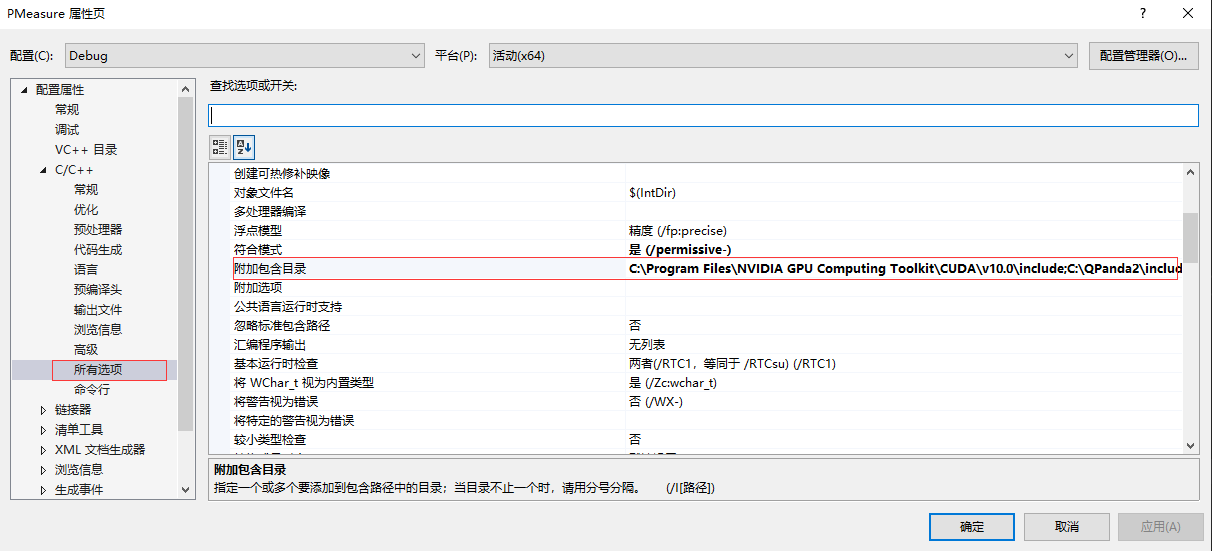The width and height of the screenshot is (1212, 551).
Task: Collapse the 配置属性 root node
Action: (x=24, y=90)
